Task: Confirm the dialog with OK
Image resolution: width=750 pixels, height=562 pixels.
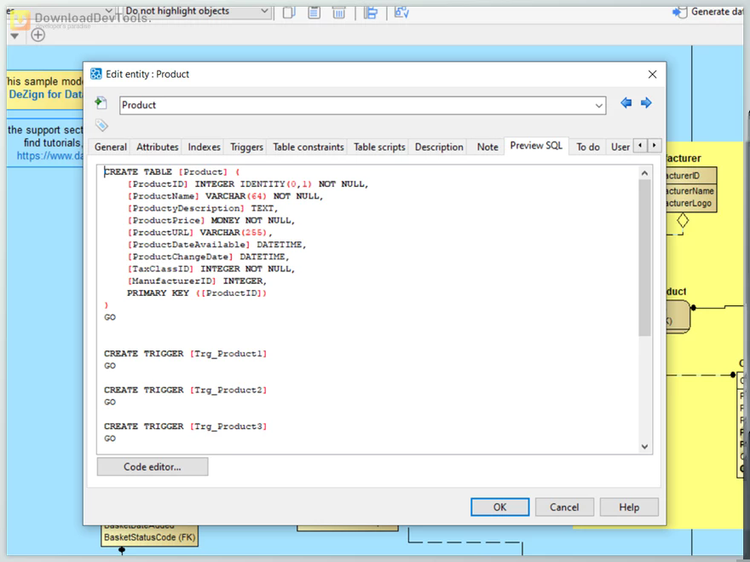Action: [500, 507]
